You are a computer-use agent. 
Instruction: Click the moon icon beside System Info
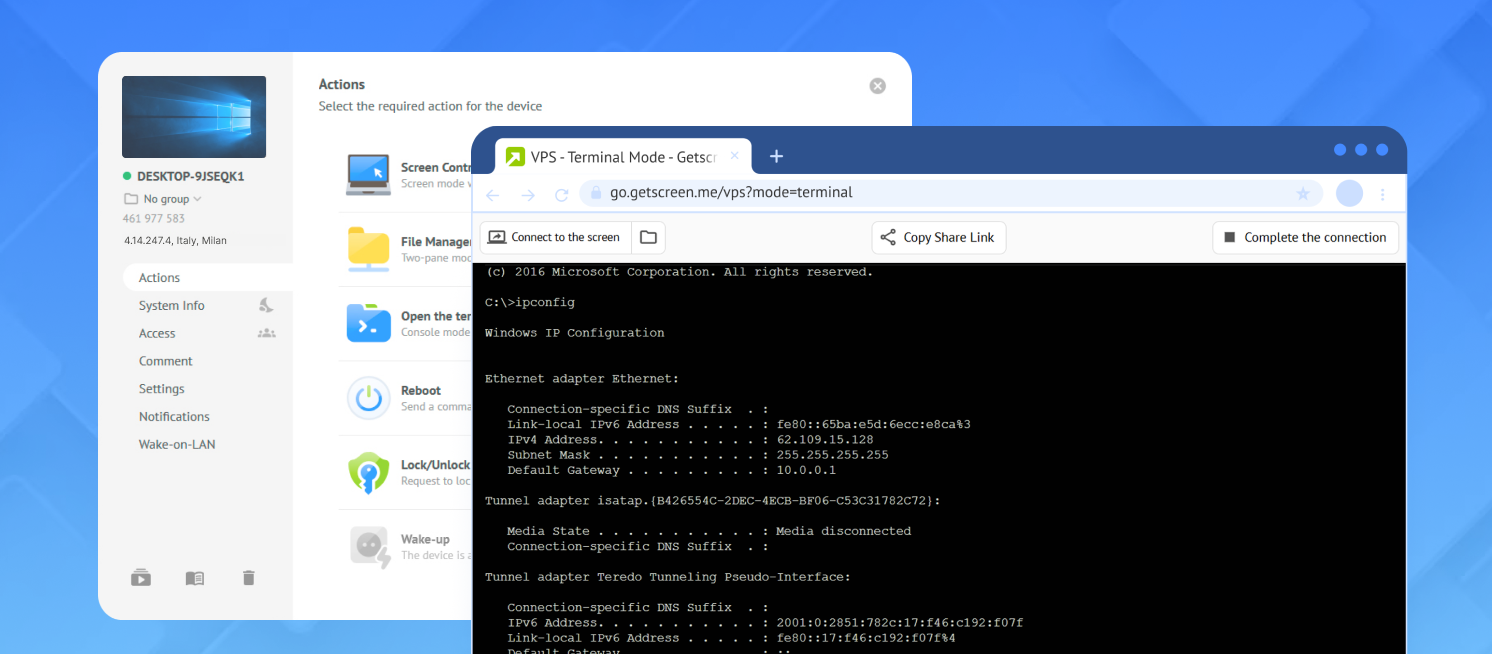[x=266, y=305]
